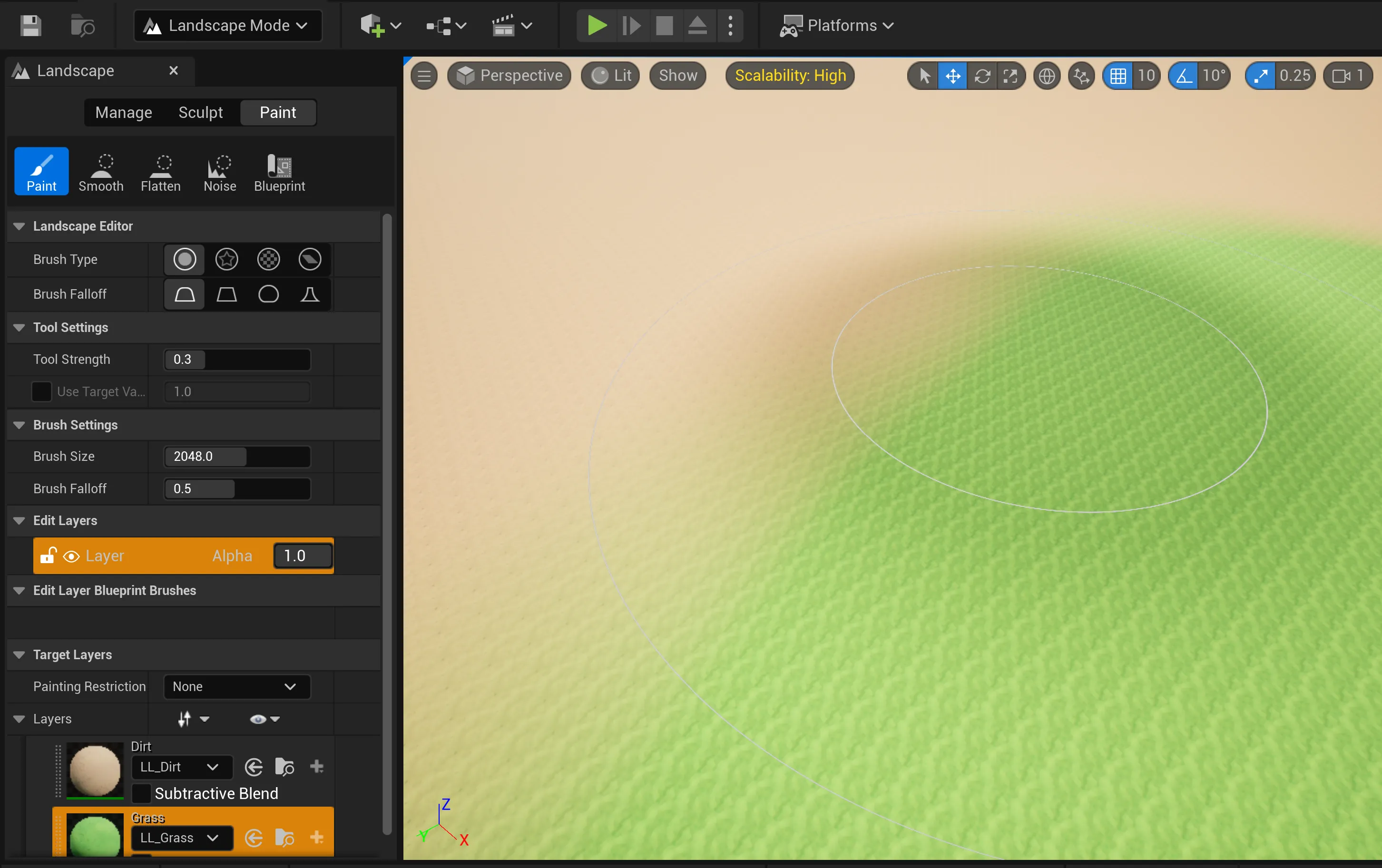Viewport: 1382px width, 868px height.
Task: Select Smooth brush falloff
Action: [x=184, y=294]
